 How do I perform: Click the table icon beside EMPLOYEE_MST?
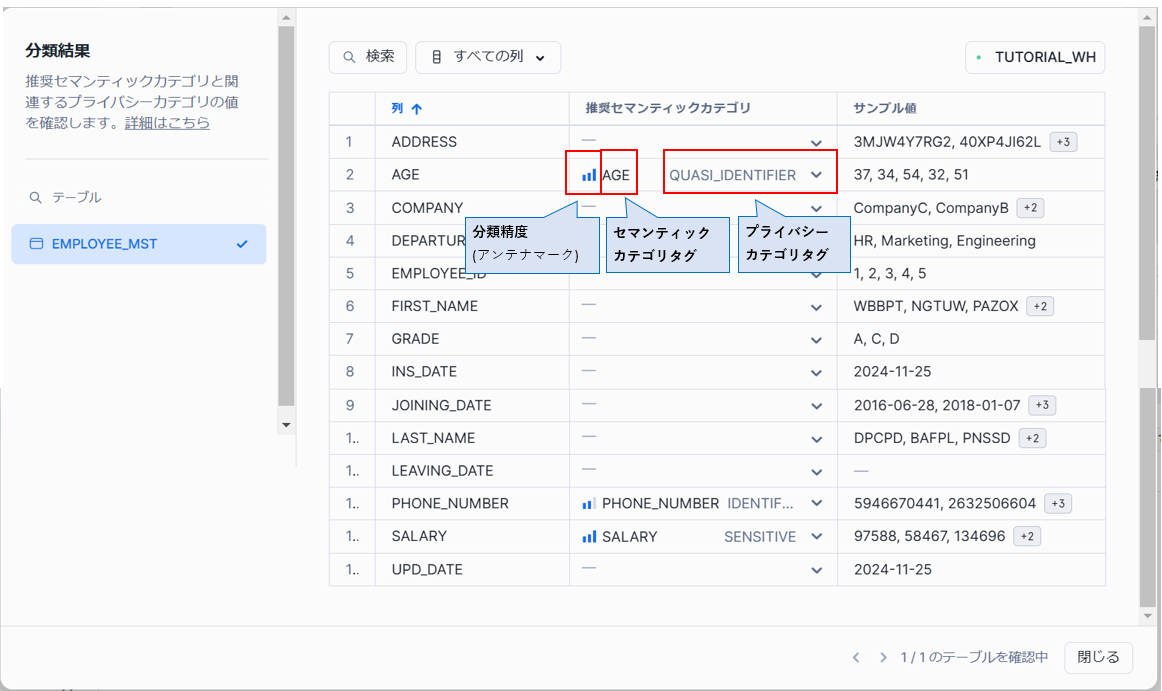pyautogui.click(x=36, y=244)
